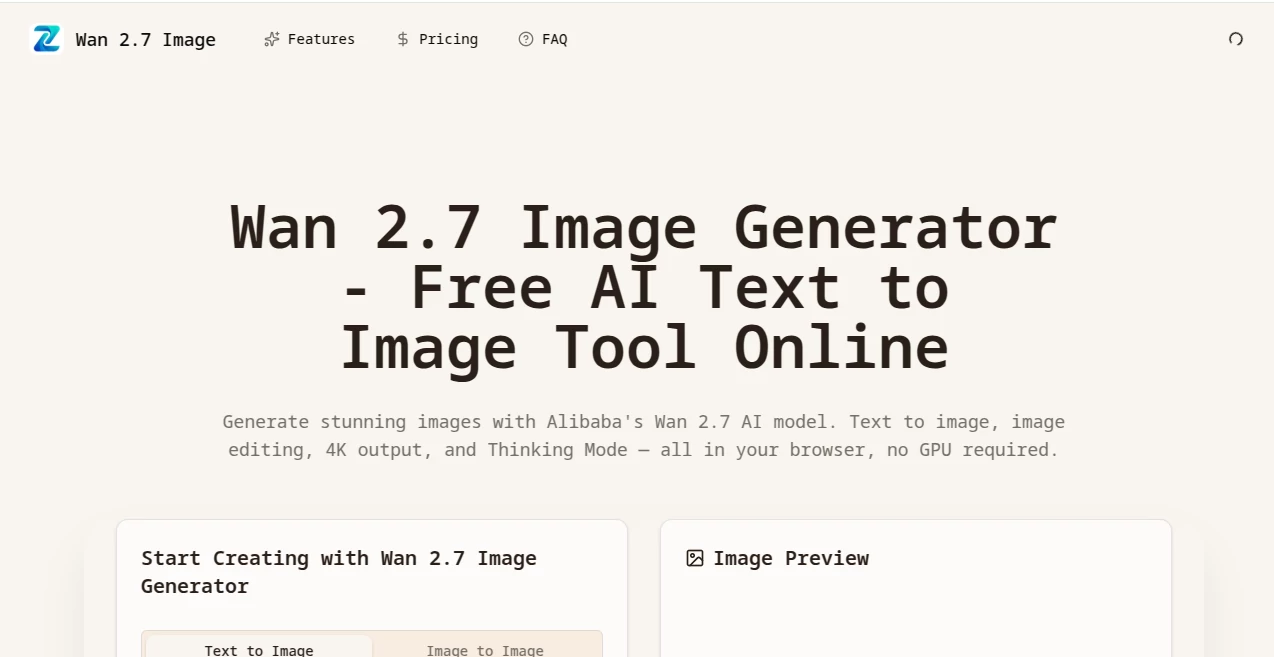Open the Wan 2.7 Image home link

[124, 40]
